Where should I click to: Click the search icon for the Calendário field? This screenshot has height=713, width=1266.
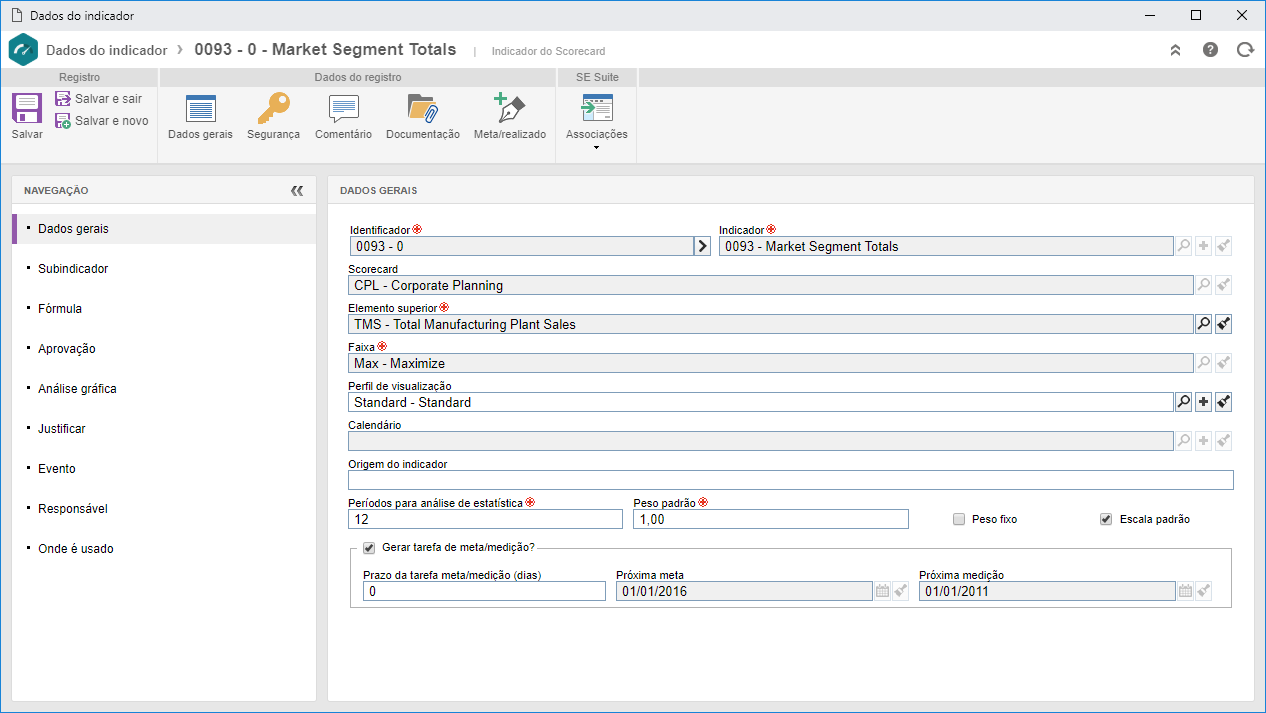[1184, 441]
